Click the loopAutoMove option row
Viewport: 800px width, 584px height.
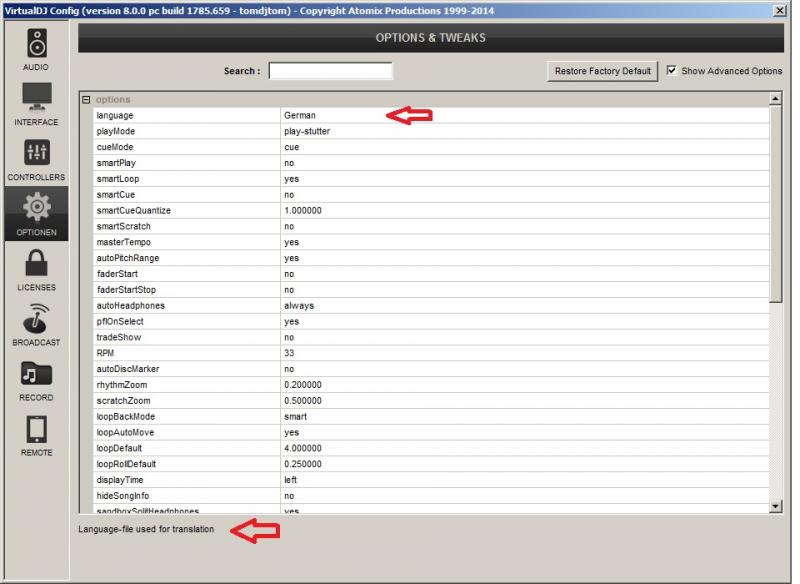click(431, 432)
